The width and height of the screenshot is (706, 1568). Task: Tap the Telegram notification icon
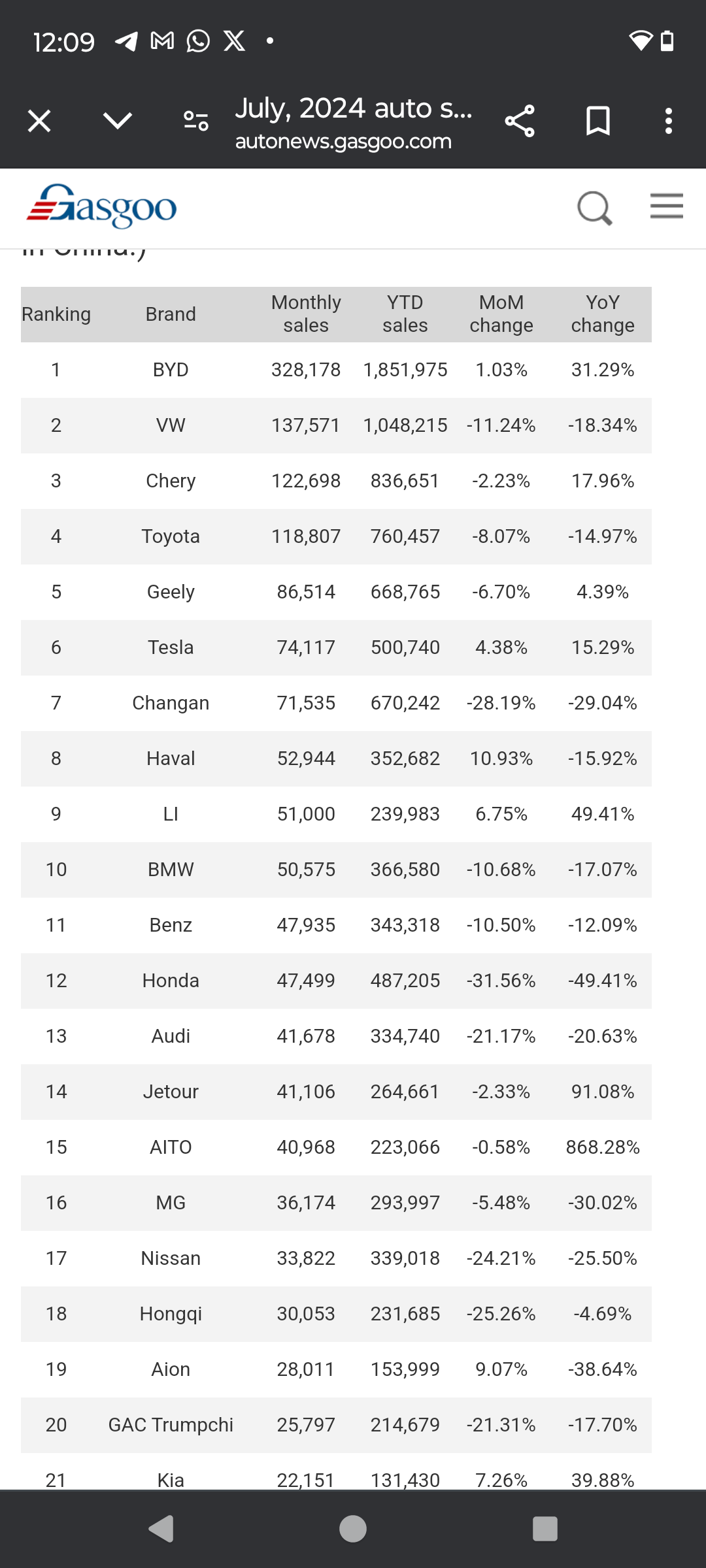[x=127, y=41]
